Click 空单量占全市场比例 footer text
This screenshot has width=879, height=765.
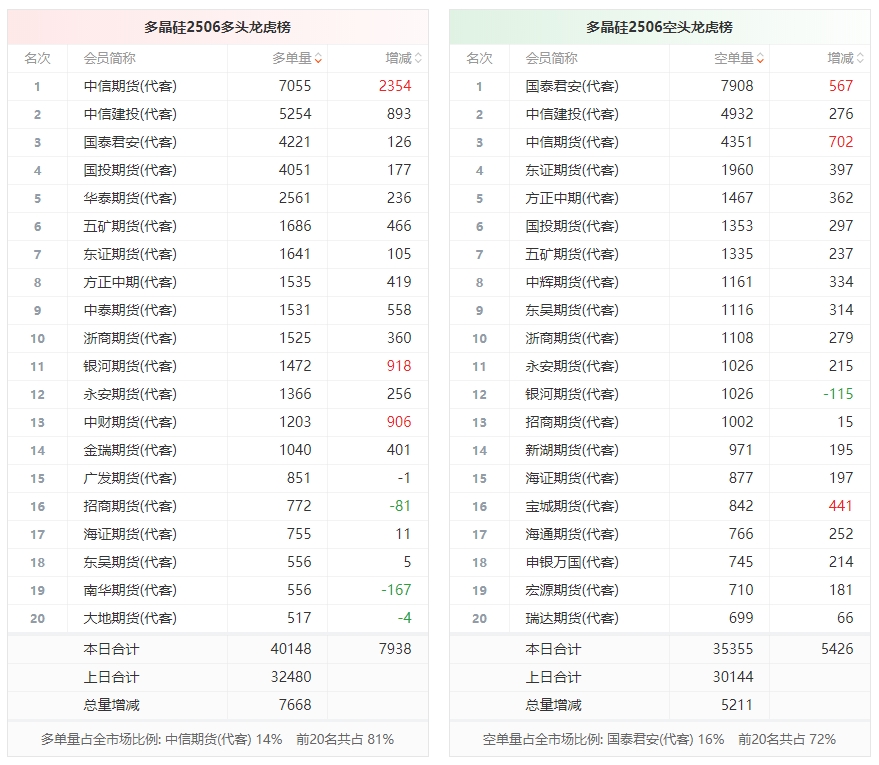659,740
